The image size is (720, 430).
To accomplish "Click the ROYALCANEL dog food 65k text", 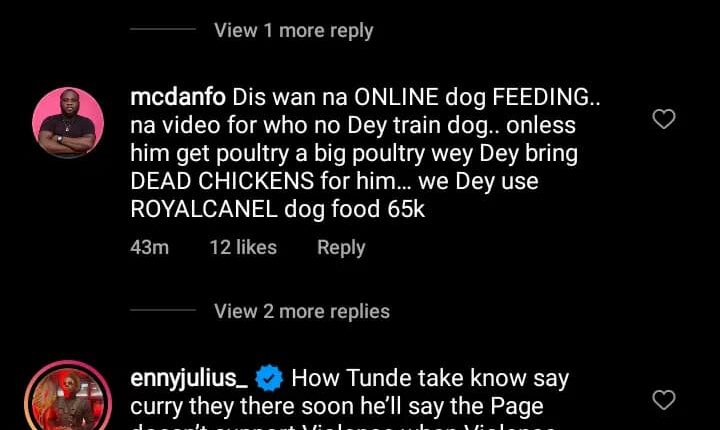I will [277, 209].
